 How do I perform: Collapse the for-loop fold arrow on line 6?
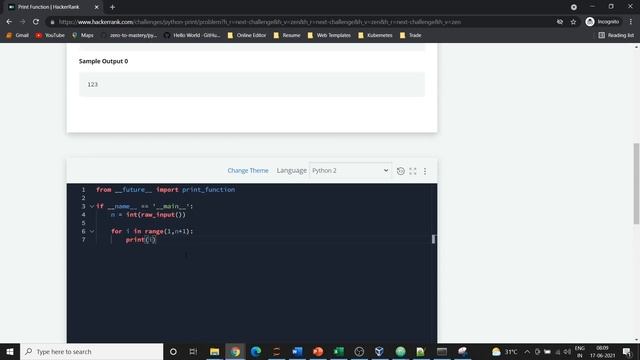tap(92, 231)
